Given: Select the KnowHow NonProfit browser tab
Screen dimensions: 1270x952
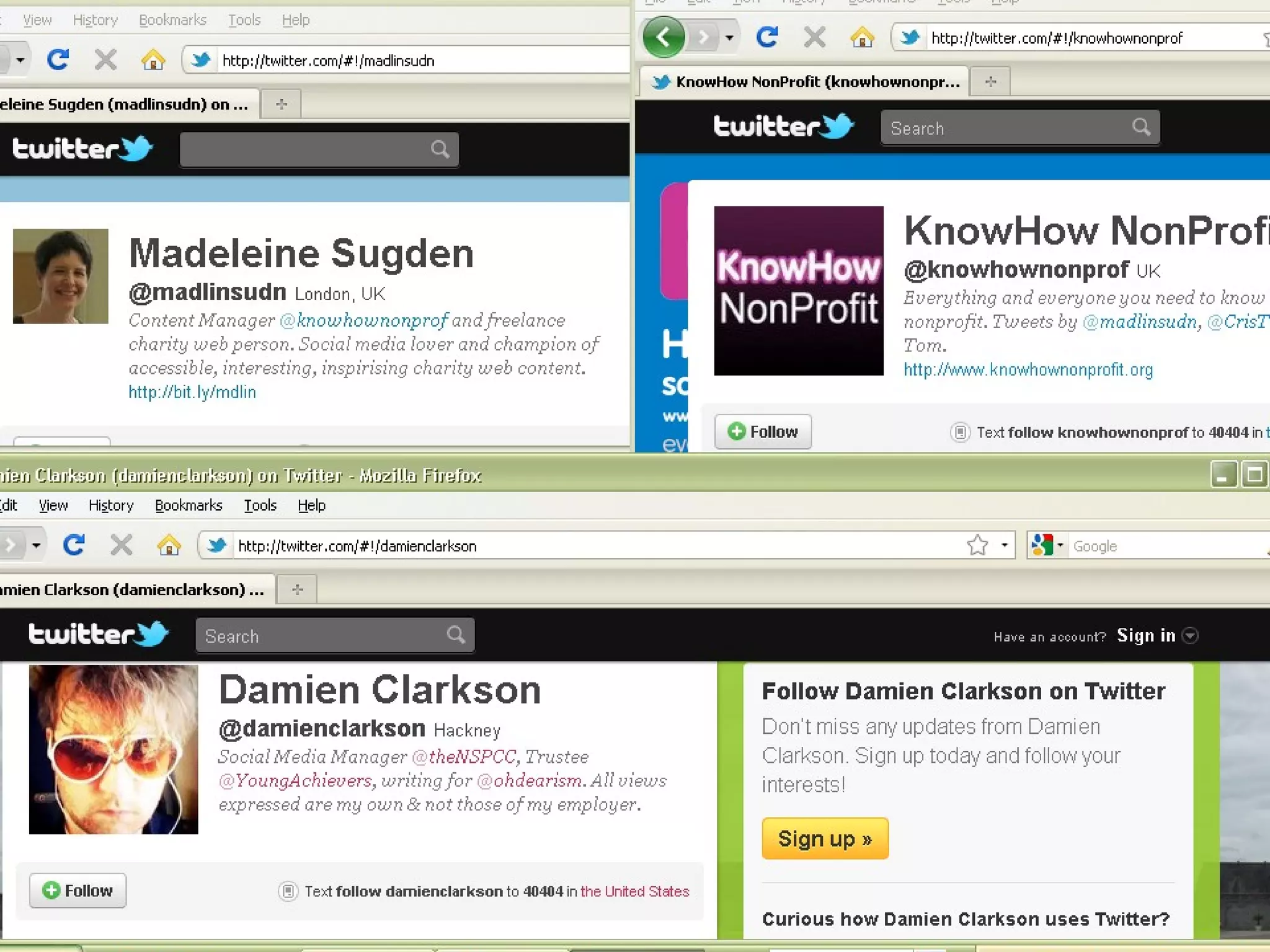Looking at the screenshot, I should coord(806,82).
